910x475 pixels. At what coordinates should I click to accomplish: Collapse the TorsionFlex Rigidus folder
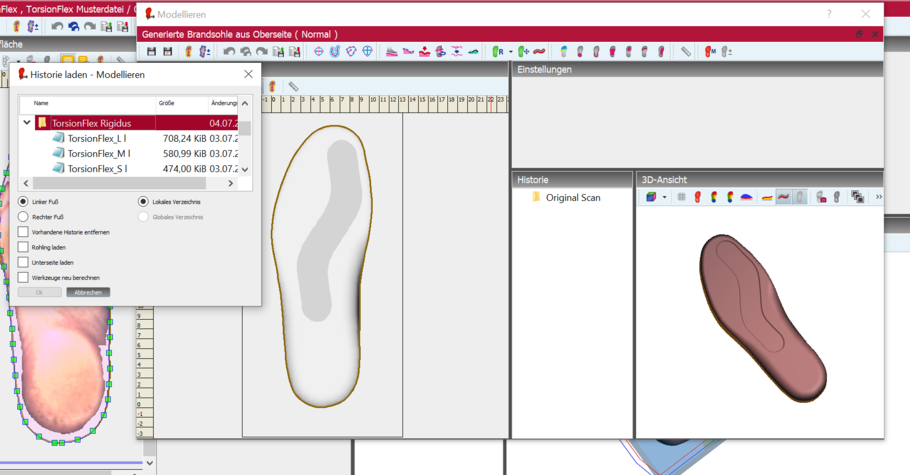[27, 123]
